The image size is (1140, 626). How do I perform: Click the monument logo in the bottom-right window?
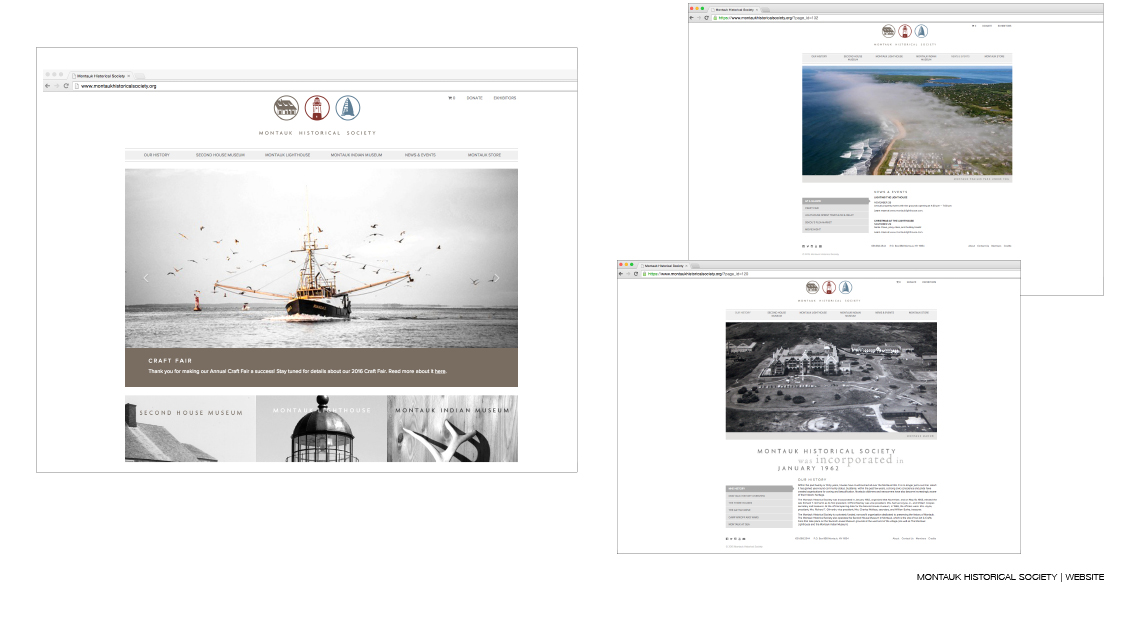click(x=846, y=287)
